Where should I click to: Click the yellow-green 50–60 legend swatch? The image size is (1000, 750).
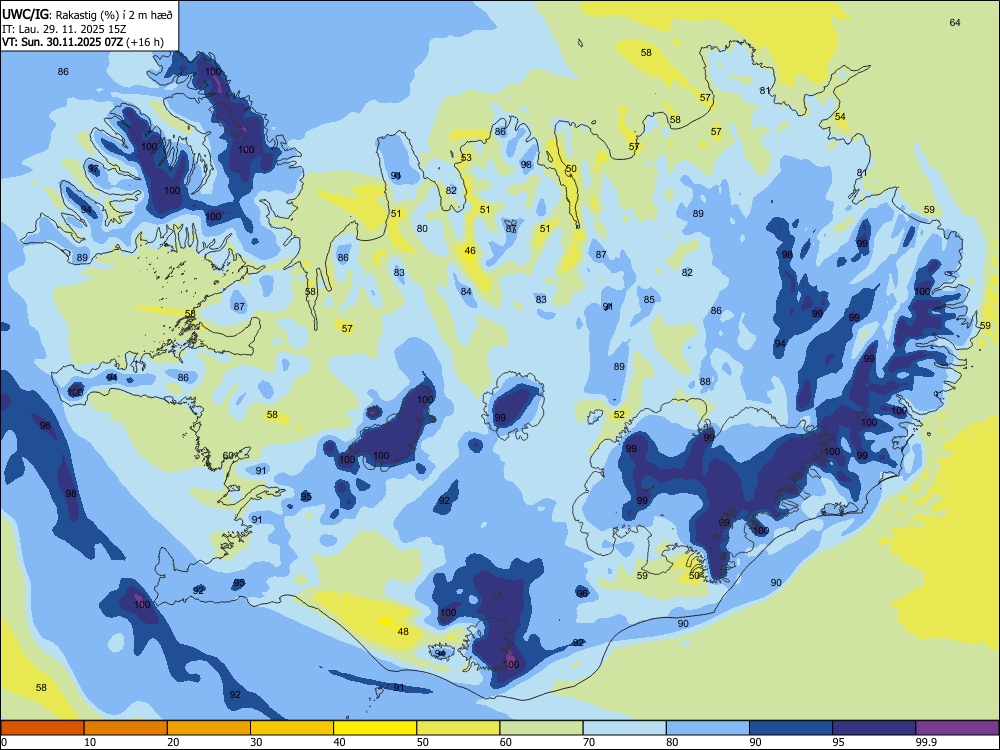458,728
